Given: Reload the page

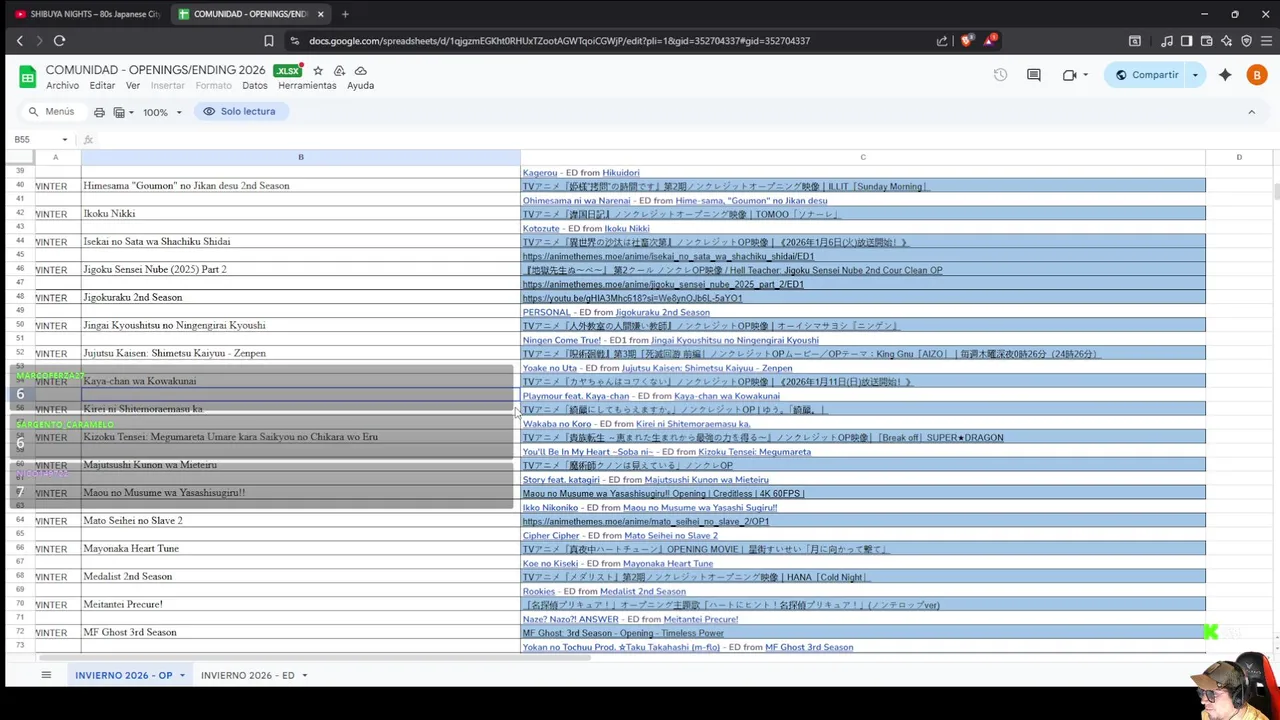Looking at the screenshot, I should [59, 41].
